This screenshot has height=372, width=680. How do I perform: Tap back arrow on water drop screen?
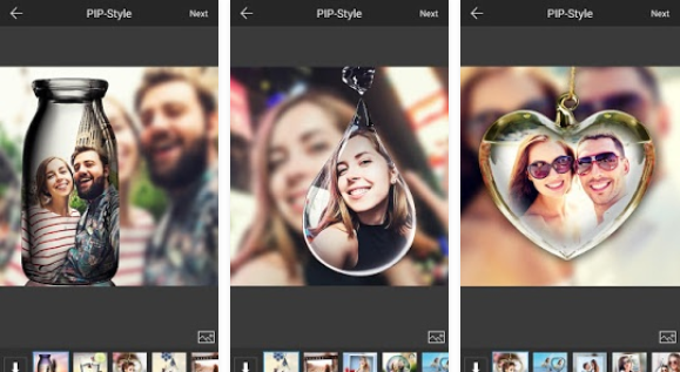click(x=246, y=13)
